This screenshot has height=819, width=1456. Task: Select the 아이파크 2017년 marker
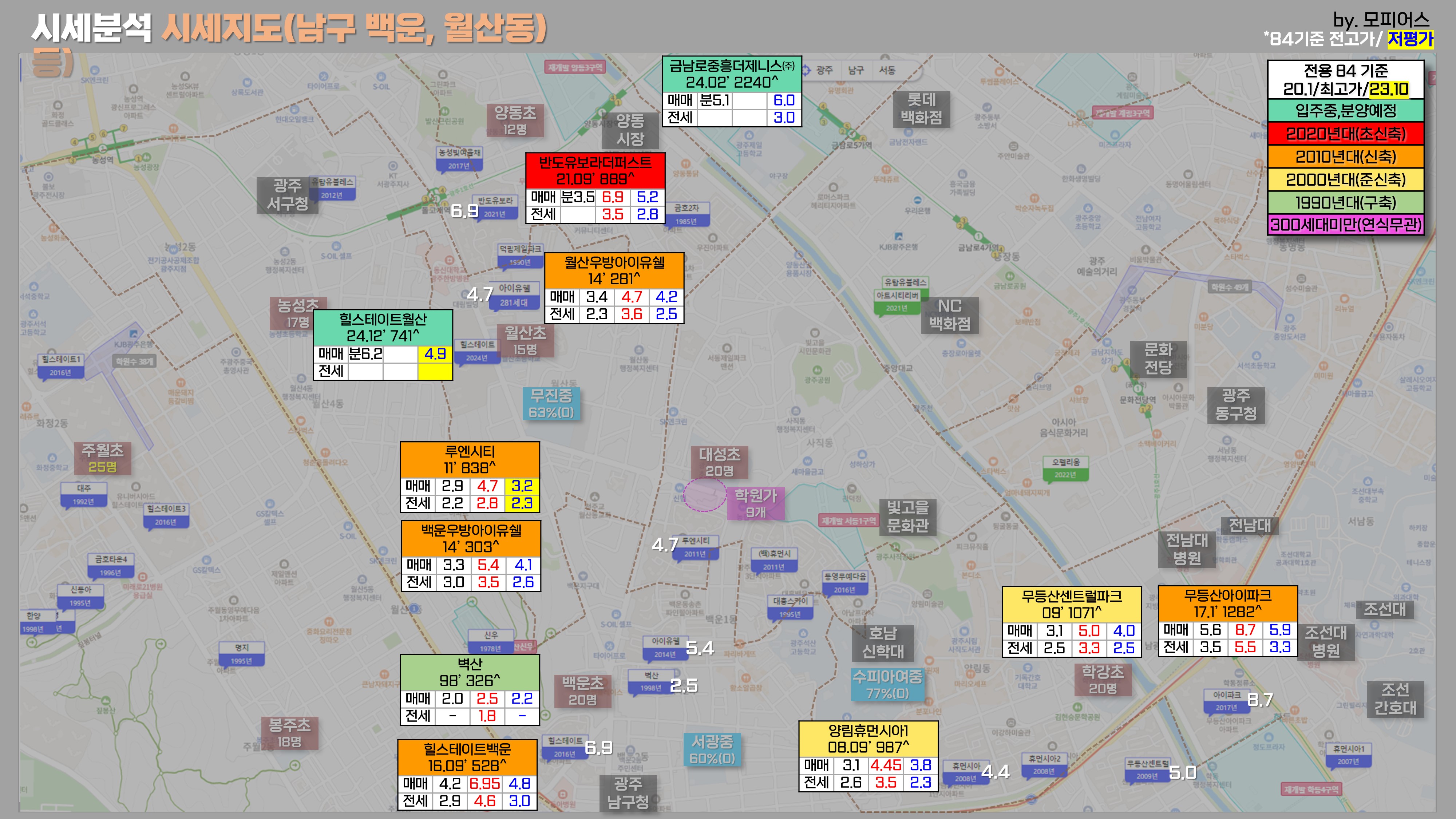1227,701
